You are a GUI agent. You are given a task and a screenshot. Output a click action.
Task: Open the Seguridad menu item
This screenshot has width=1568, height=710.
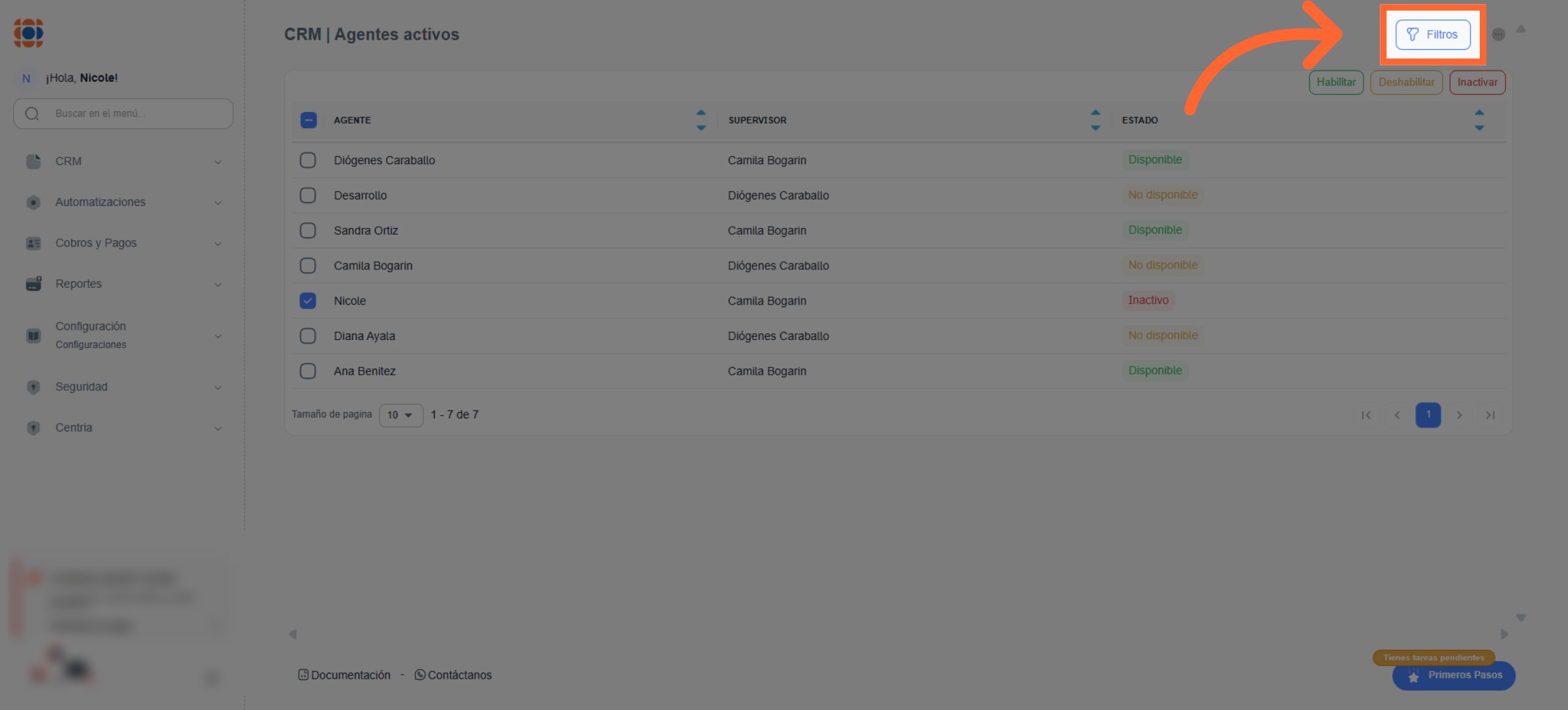pos(123,387)
